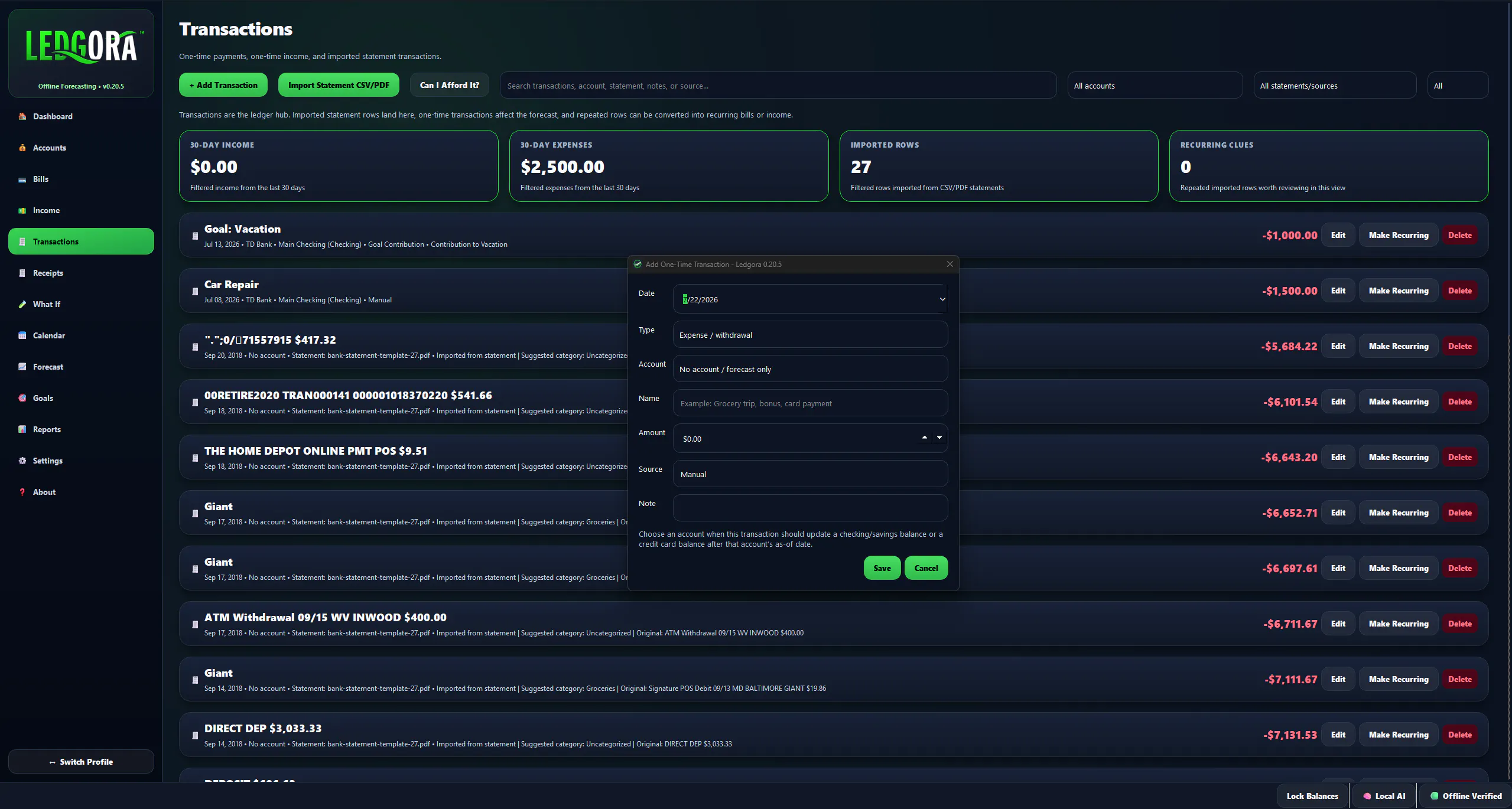The image size is (1512, 809).
Task: Open the Type dropdown Expense / withdrawal
Action: [810, 335]
